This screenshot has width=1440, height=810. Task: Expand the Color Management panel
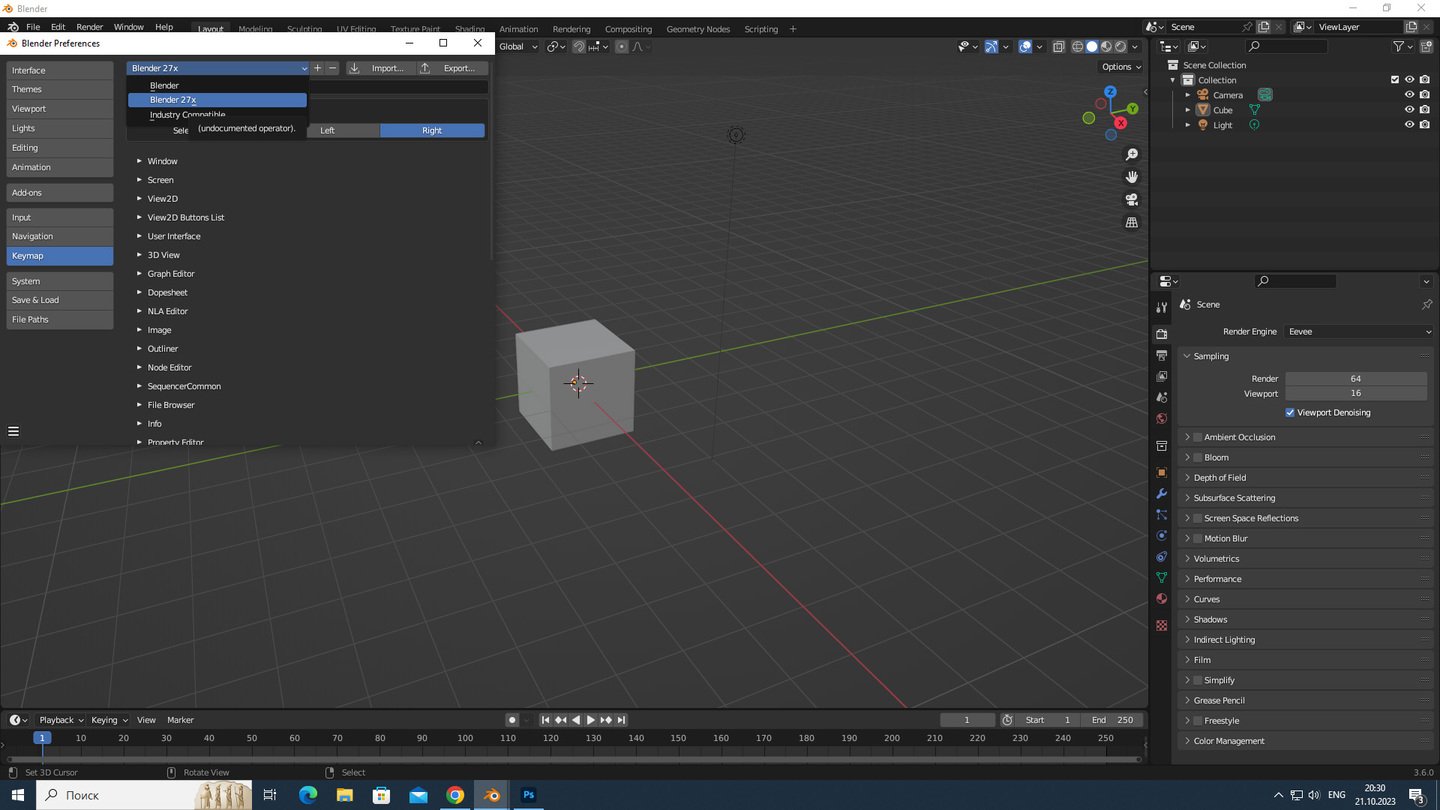coord(1228,741)
